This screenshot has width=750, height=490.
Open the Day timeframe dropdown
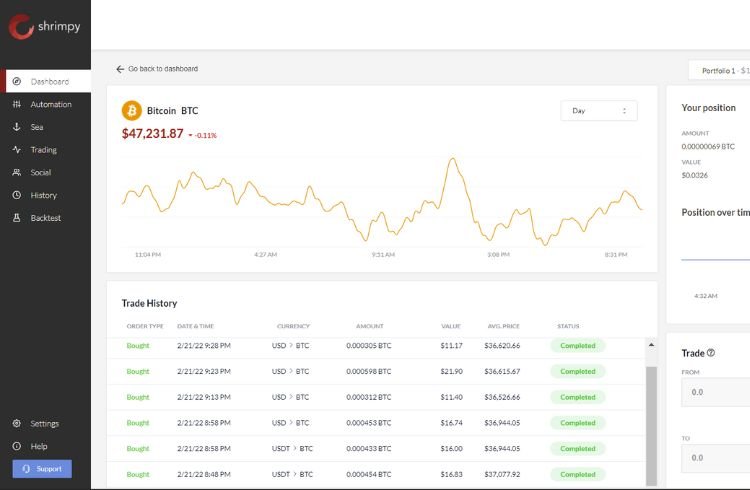click(x=598, y=111)
